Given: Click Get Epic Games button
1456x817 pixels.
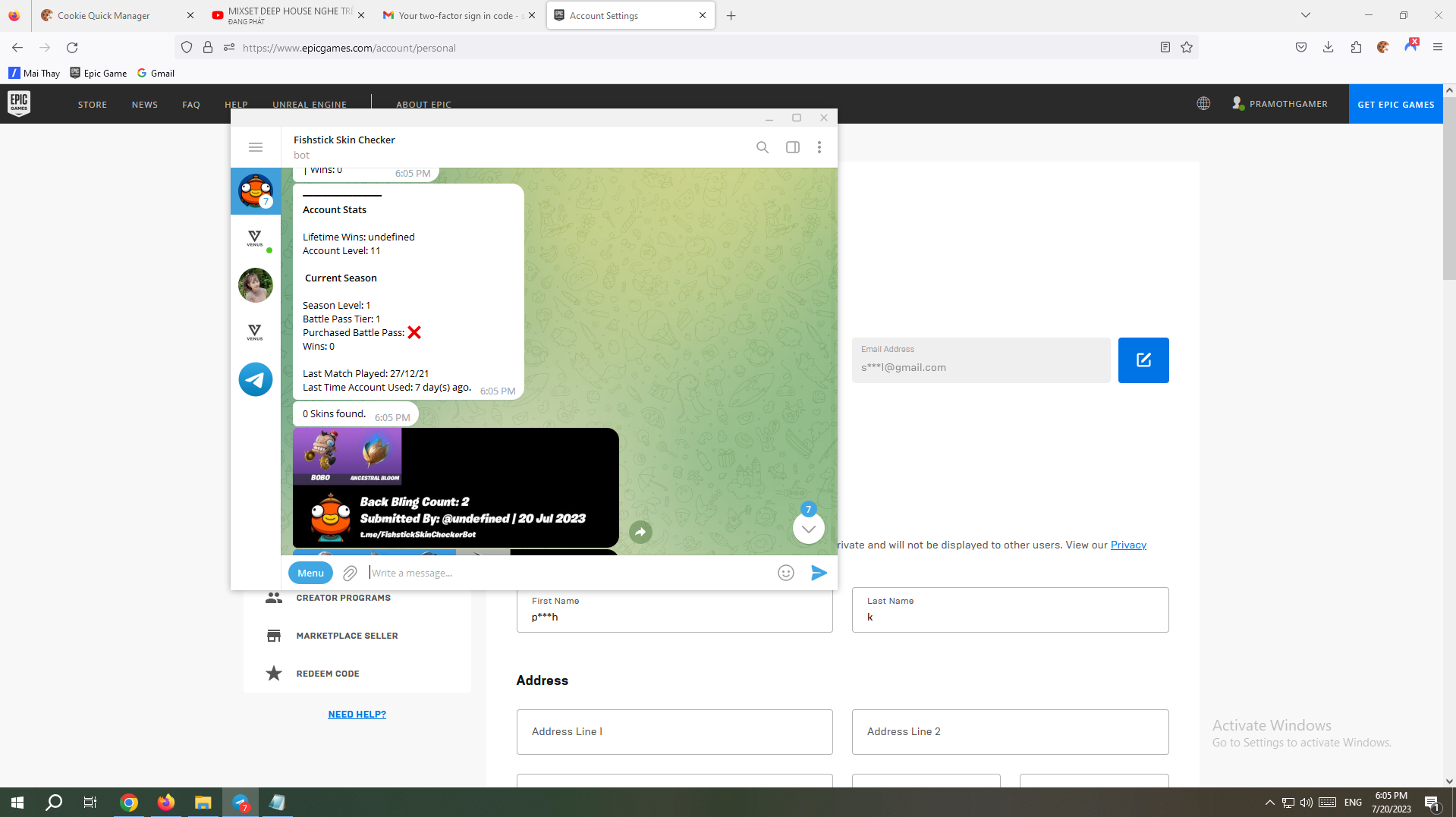Looking at the screenshot, I should [x=1395, y=104].
